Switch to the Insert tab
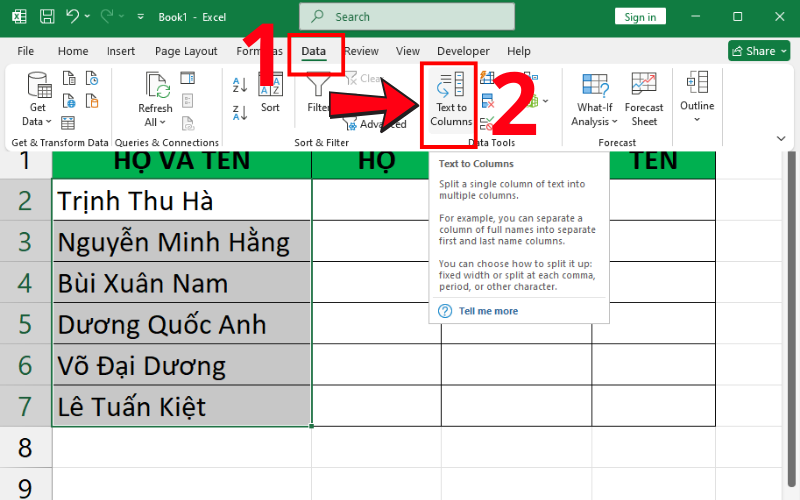The height and width of the screenshot is (500, 800). point(121,51)
